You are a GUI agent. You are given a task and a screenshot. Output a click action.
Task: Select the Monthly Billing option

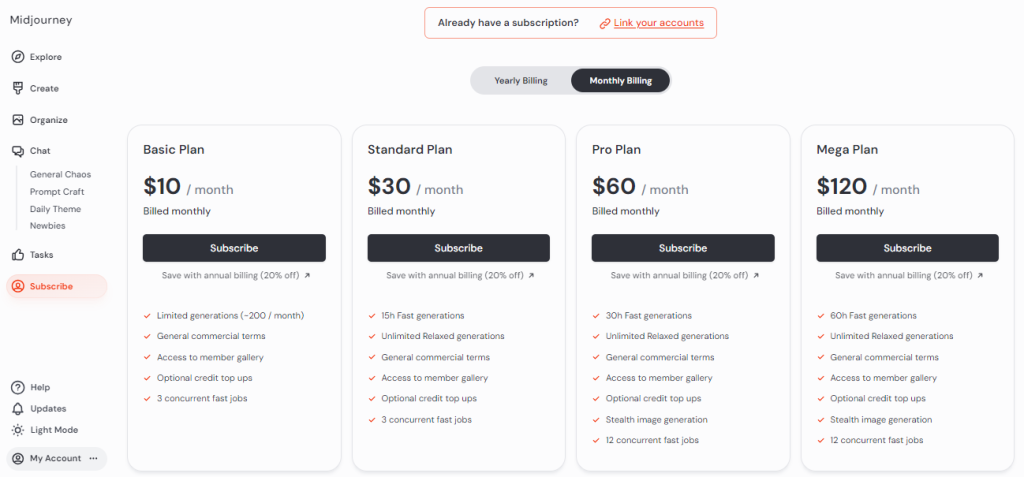pyautogui.click(x=620, y=81)
